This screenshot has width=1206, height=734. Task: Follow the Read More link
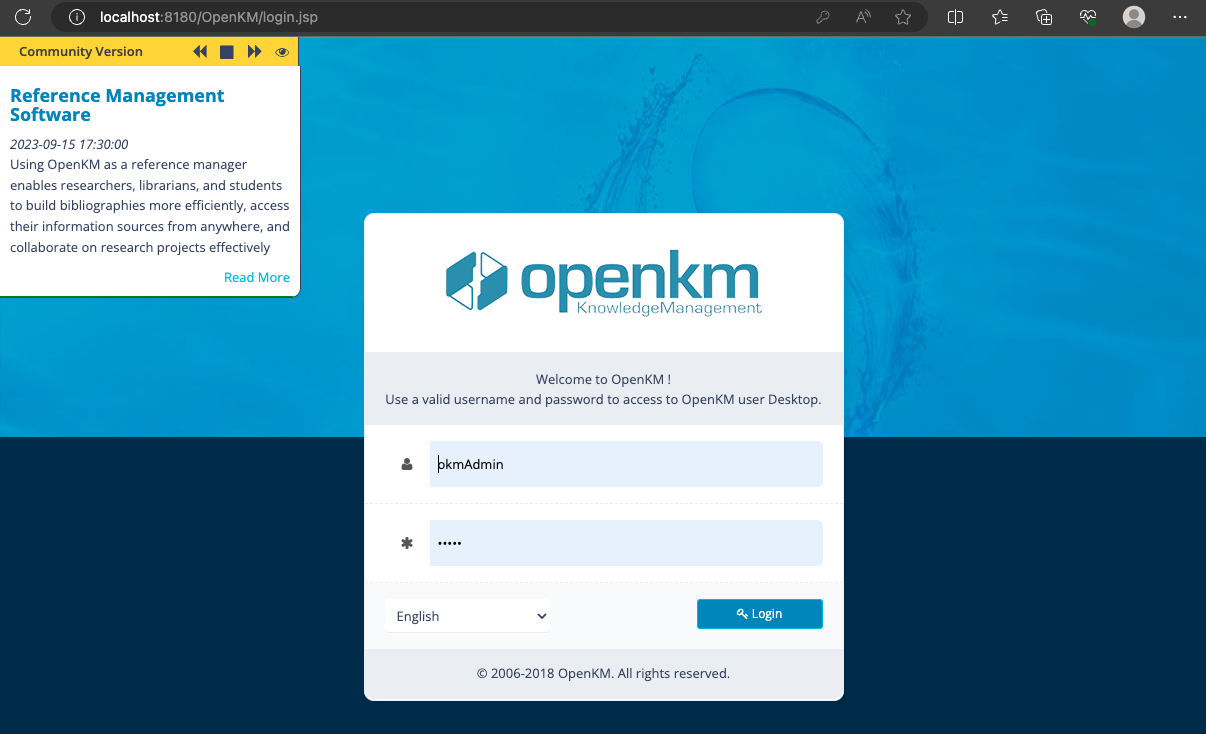pos(257,277)
